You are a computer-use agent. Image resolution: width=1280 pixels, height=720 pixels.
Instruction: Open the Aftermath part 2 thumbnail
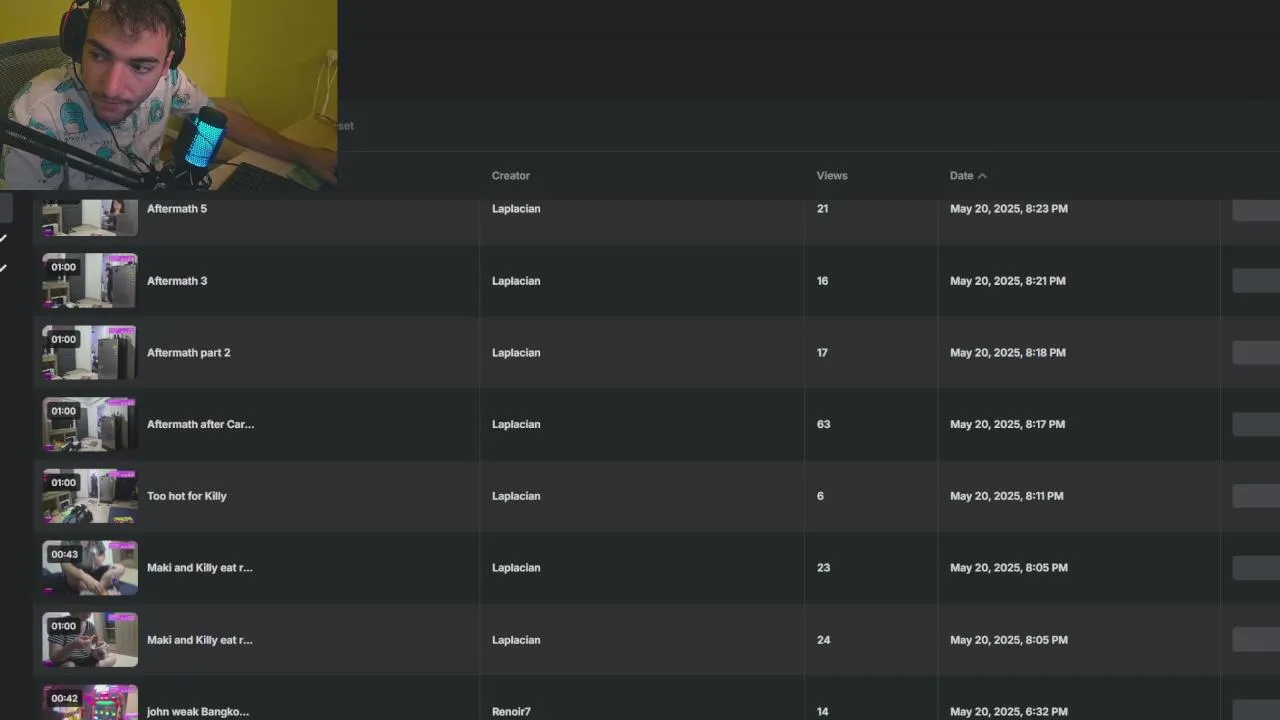pyautogui.click(x=90, y=353)
